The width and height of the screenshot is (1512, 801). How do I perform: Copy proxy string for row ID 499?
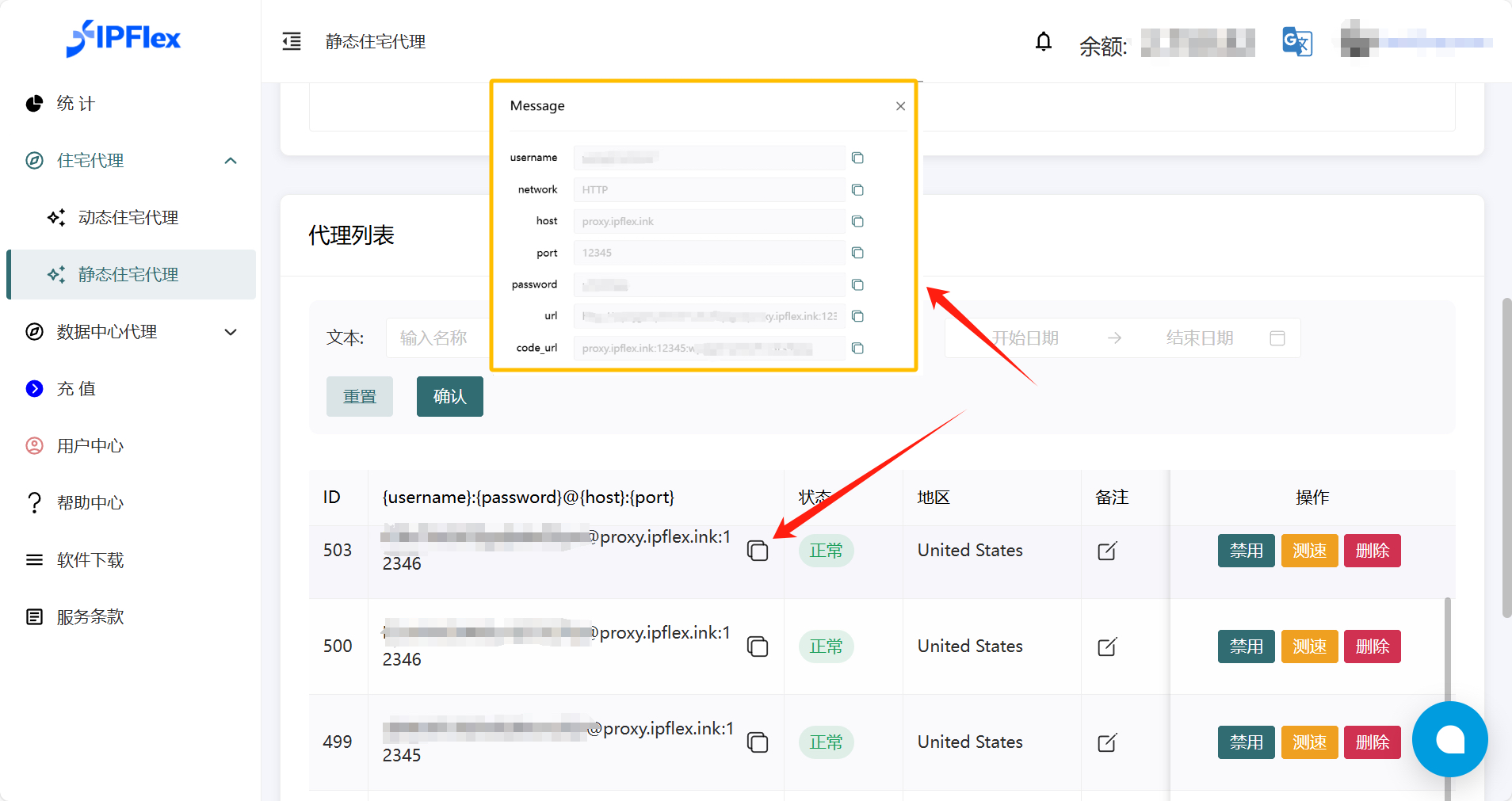tap(758, 742)
